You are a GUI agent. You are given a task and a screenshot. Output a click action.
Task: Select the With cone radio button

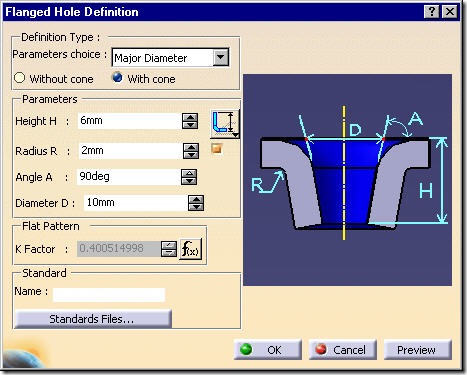point(117,78)
